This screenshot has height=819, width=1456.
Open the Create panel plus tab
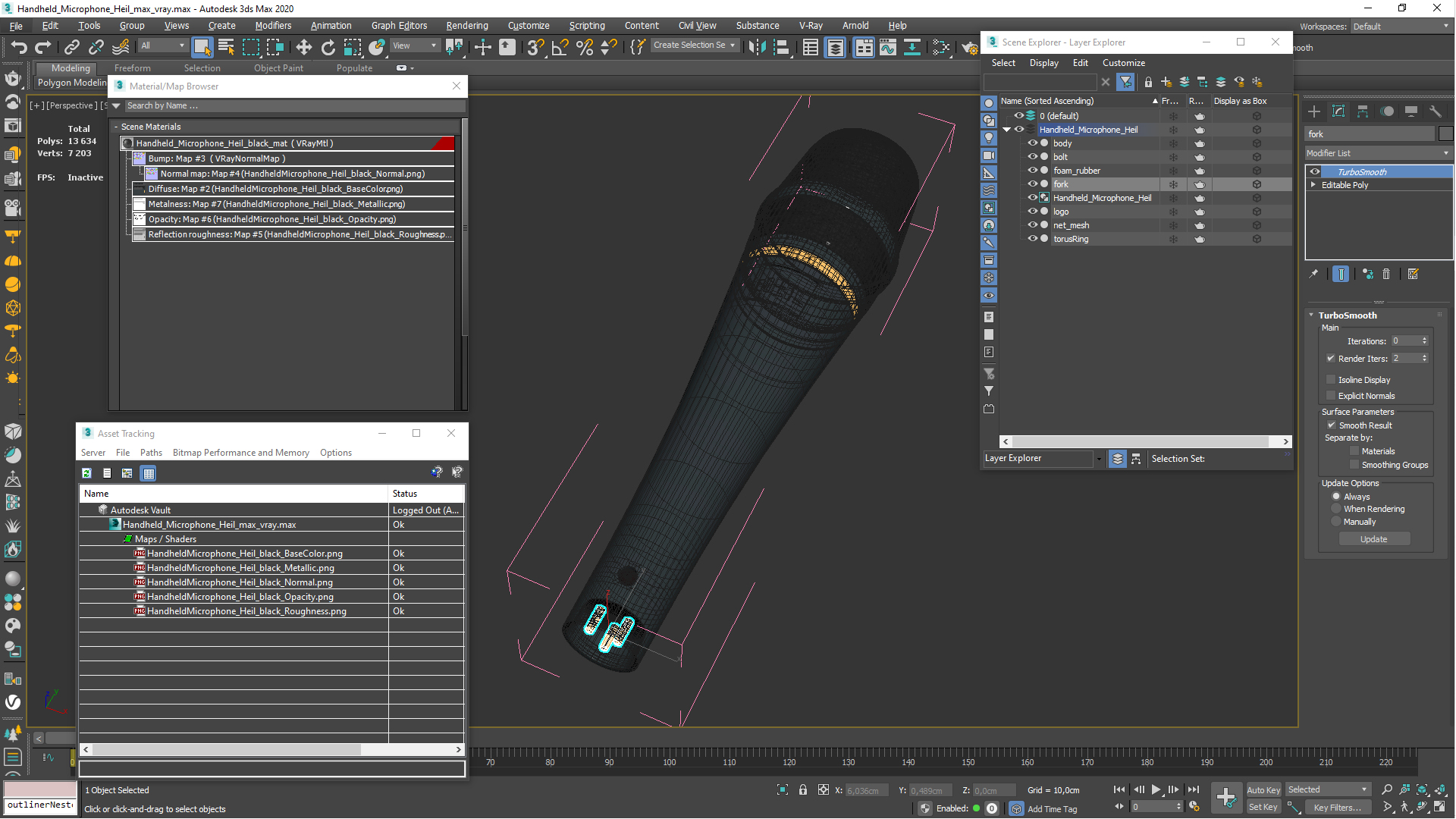point(1314,111)
